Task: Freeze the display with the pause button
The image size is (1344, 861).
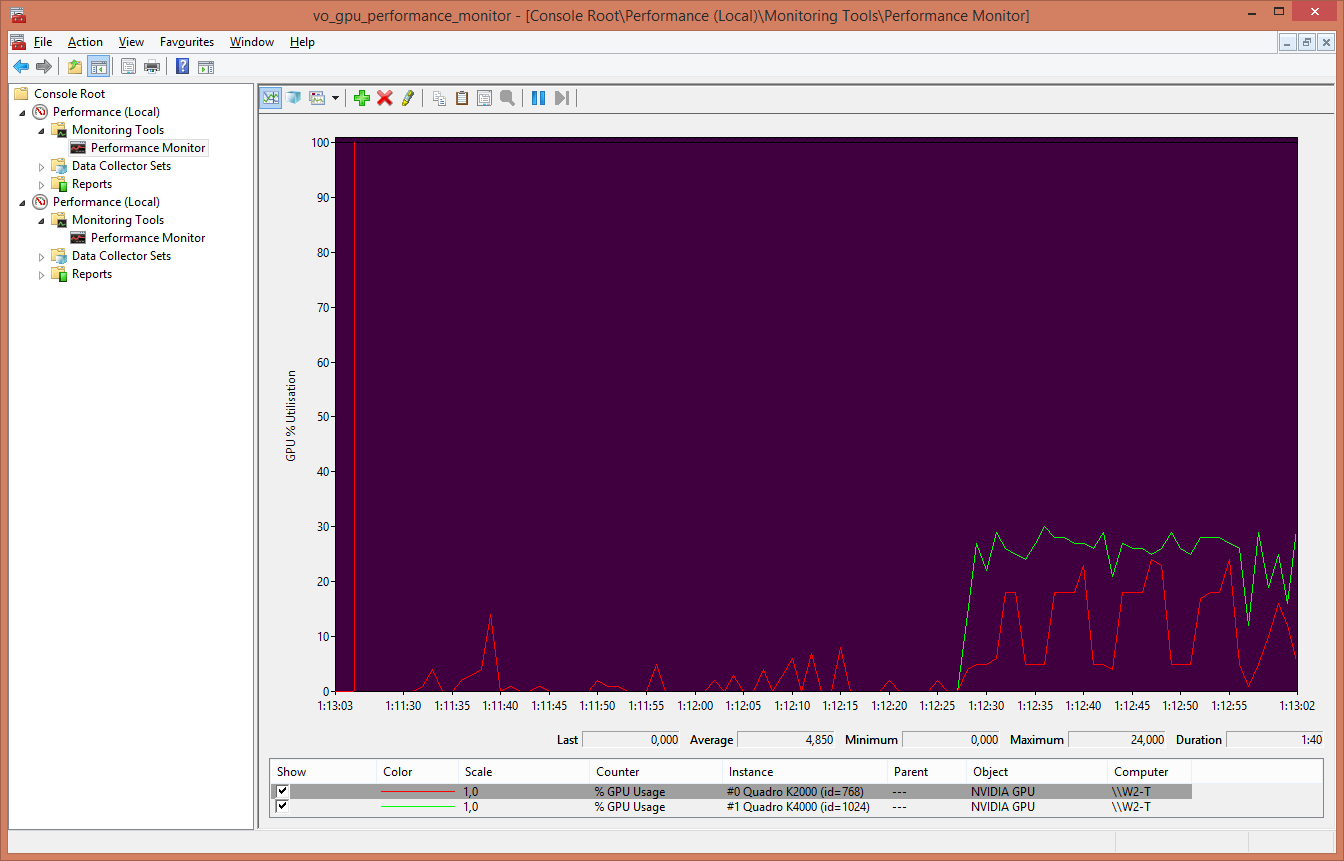Action: click(538, 98)
